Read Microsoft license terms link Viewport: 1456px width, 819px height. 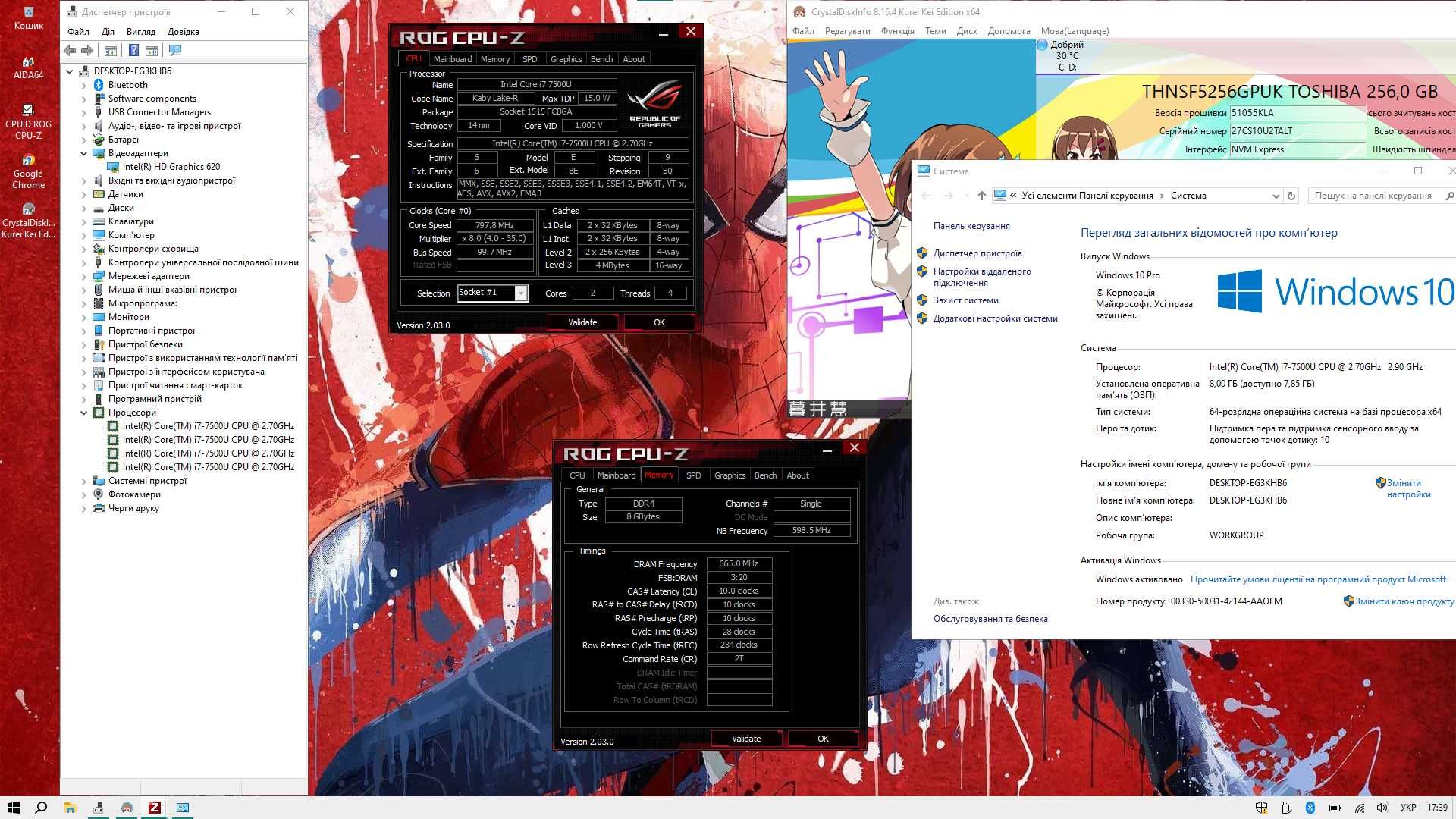coord(1318,579)
